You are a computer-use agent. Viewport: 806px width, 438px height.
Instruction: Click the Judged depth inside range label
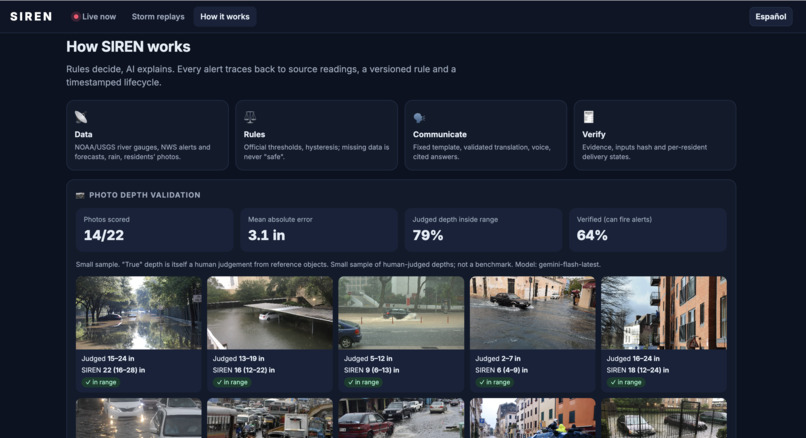click(455, 220)
